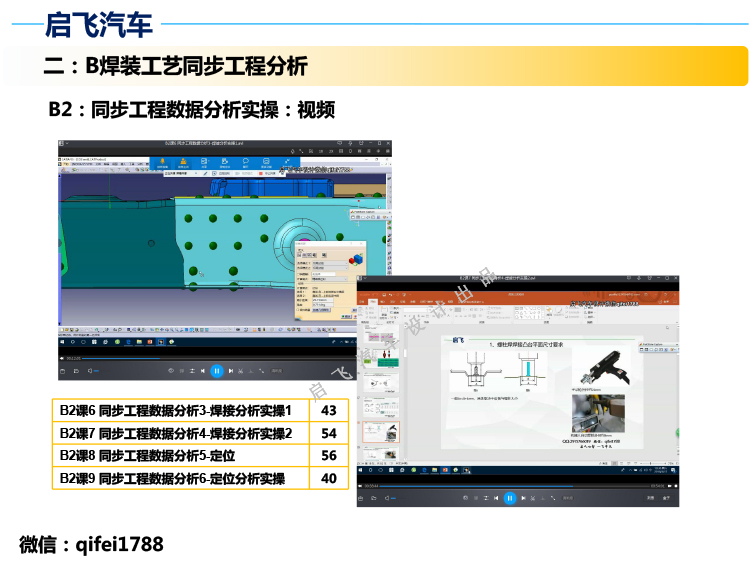Click the '微信：qifei1788' contact text
Viewport: 750px width, 563px height.
point(91,544)
